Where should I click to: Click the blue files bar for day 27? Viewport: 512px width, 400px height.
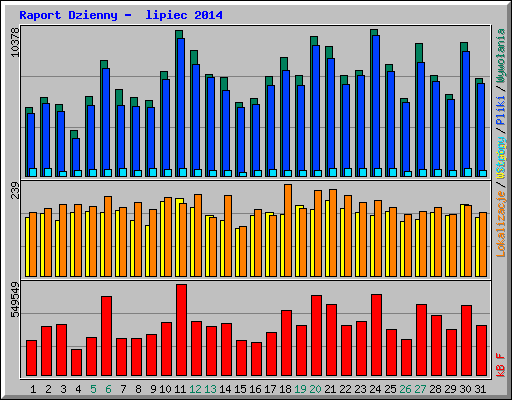click(421, 119)
